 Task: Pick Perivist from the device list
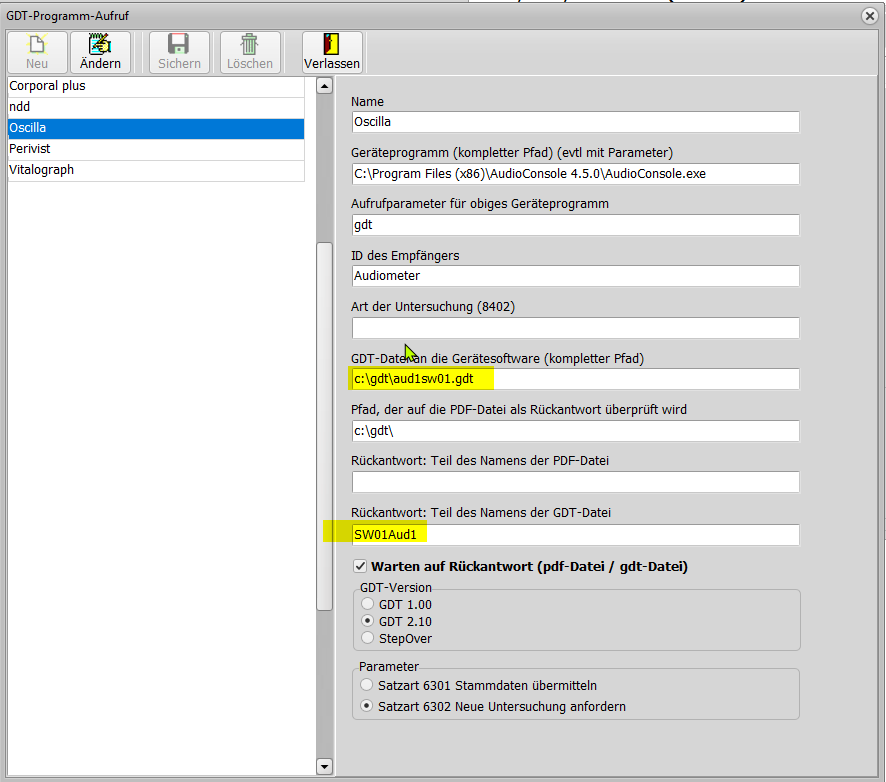click(x=155, y=149)
